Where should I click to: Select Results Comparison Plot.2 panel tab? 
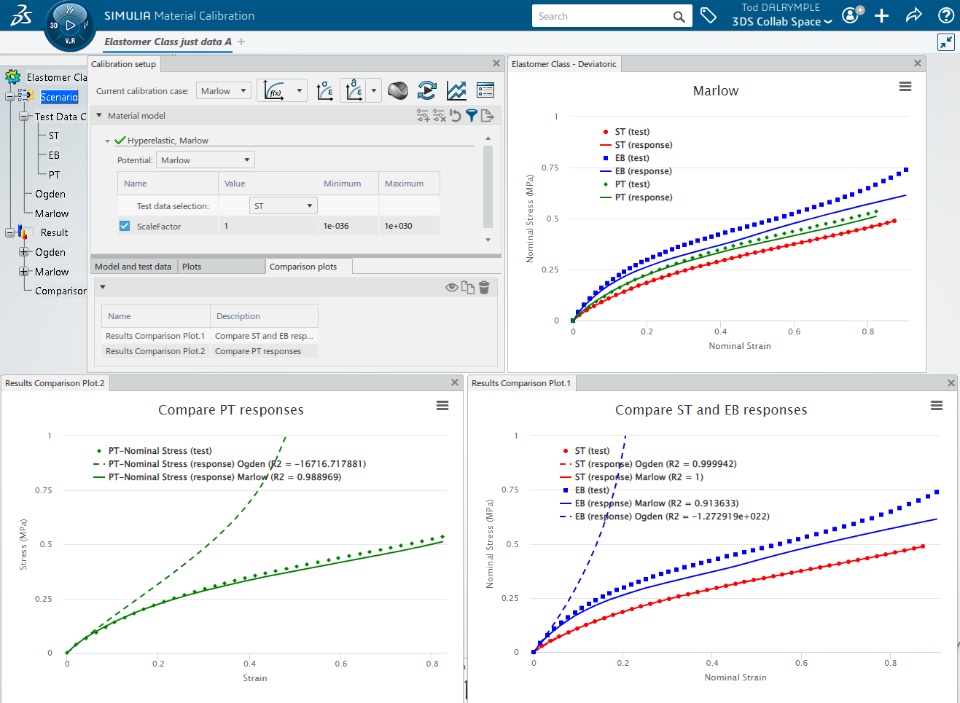click(x=55, y=383)
